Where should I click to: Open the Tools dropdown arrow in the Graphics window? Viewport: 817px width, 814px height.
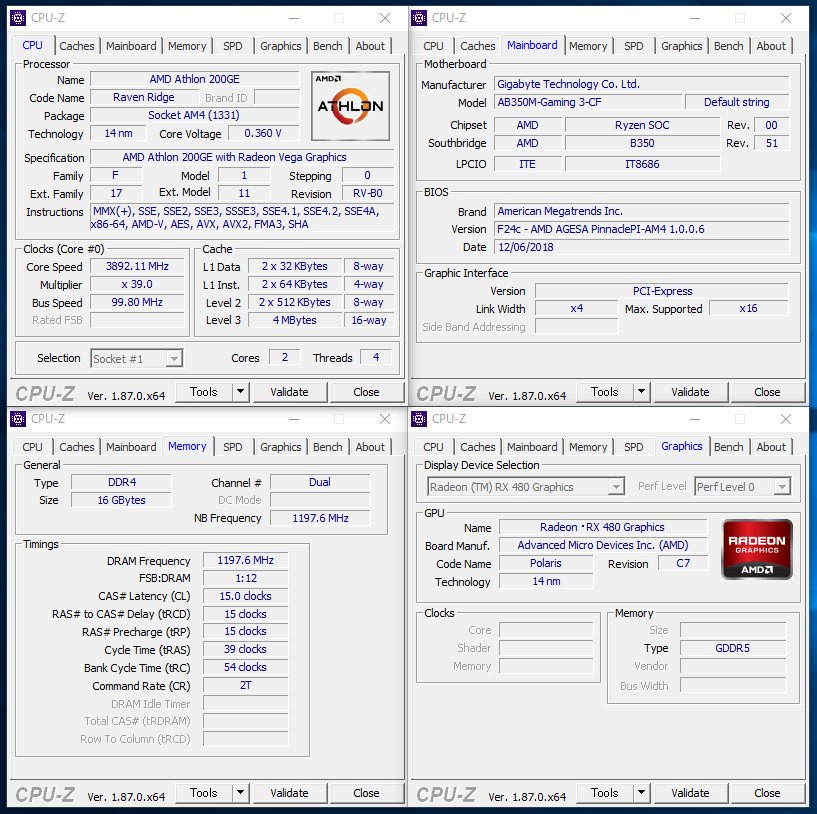tap(641, 793)
